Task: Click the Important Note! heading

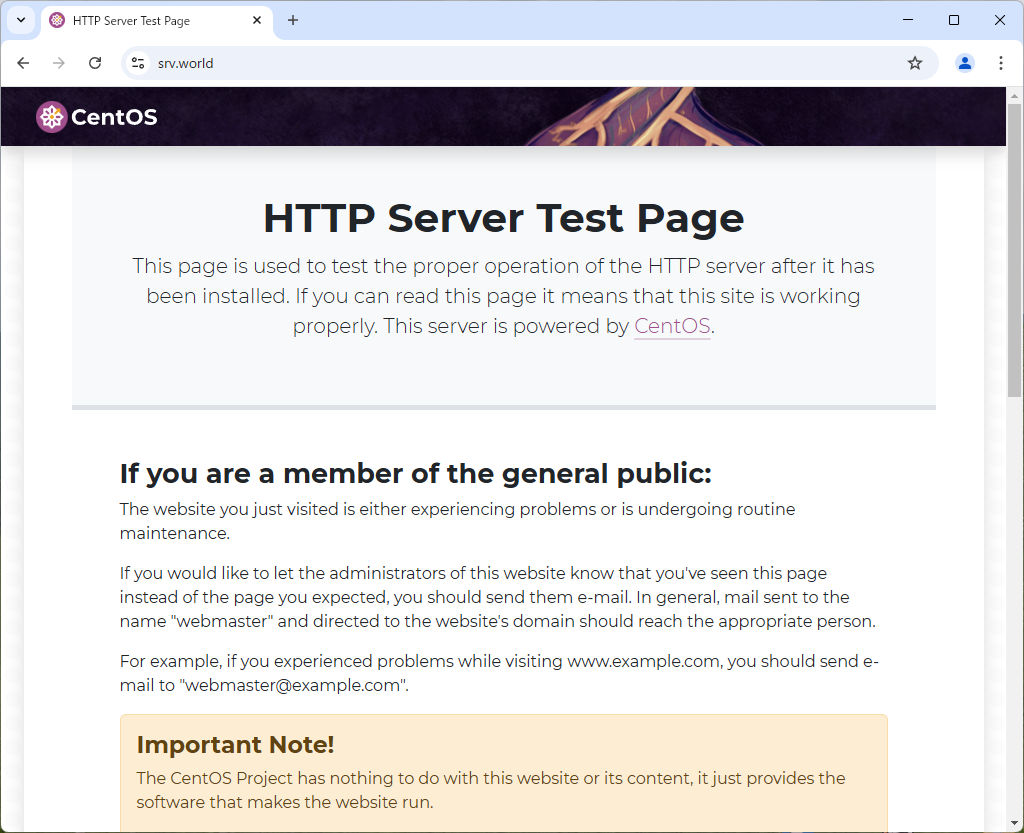Action: tap(235, 745)
